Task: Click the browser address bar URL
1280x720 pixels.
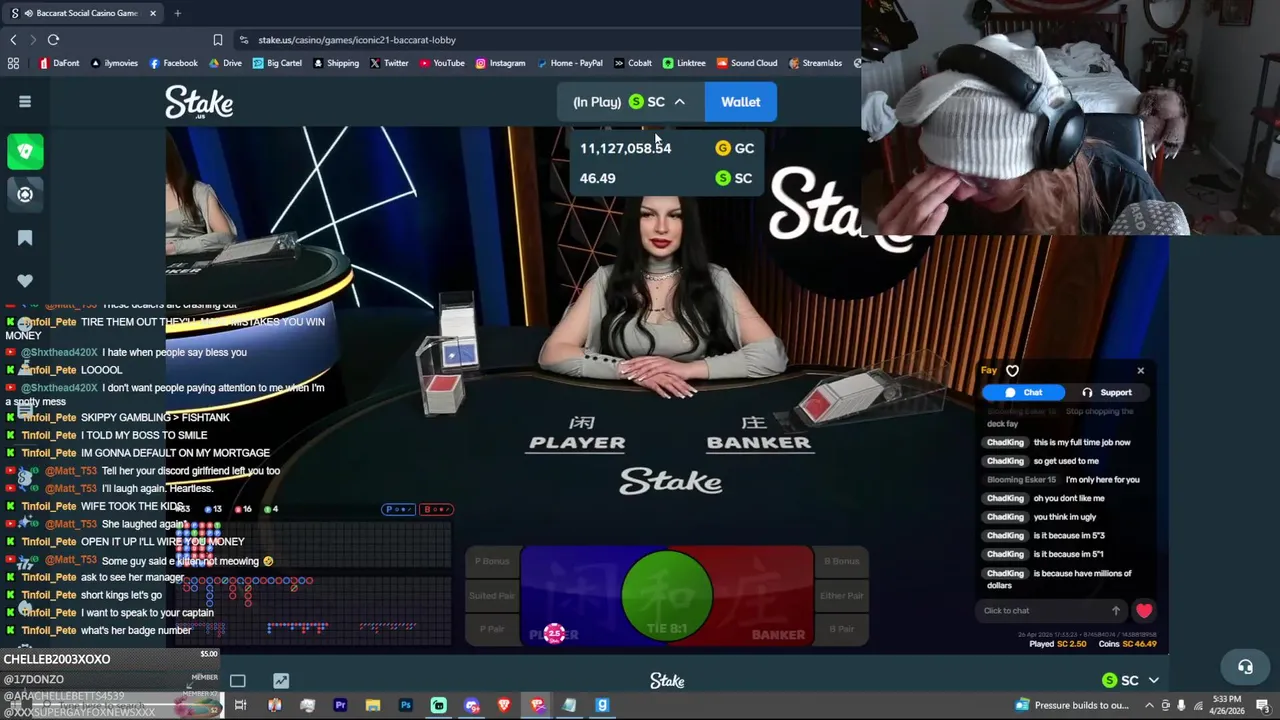Action: pyautogui.click(x=357, y=40)
